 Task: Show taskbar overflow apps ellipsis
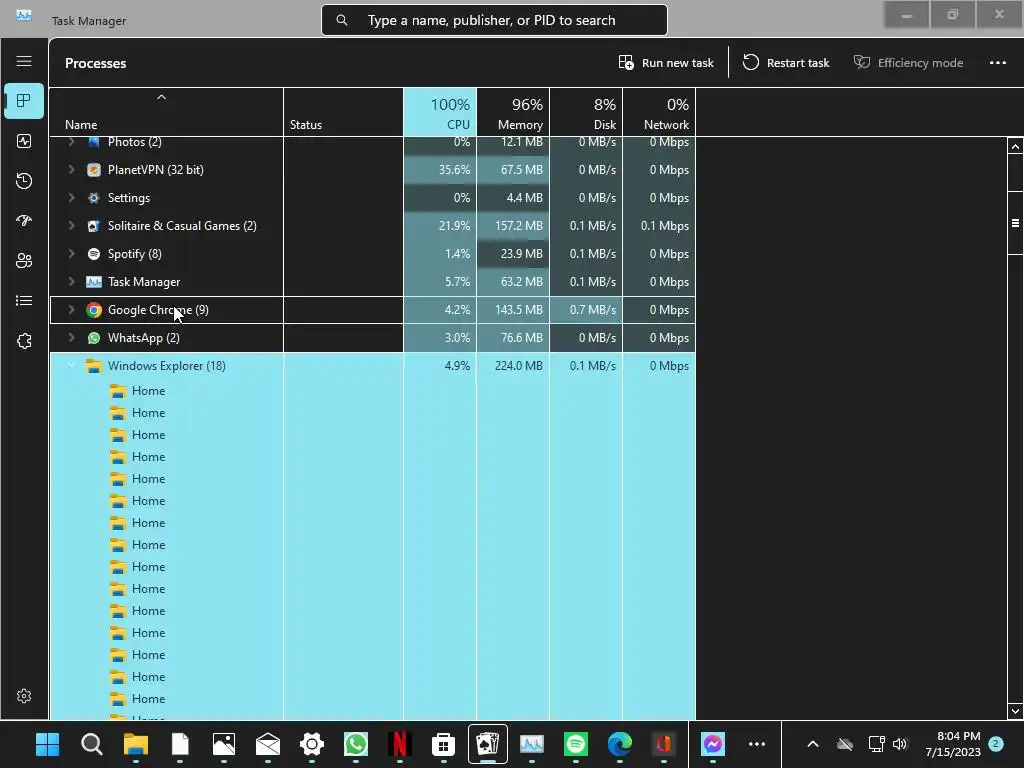(757, 744)
